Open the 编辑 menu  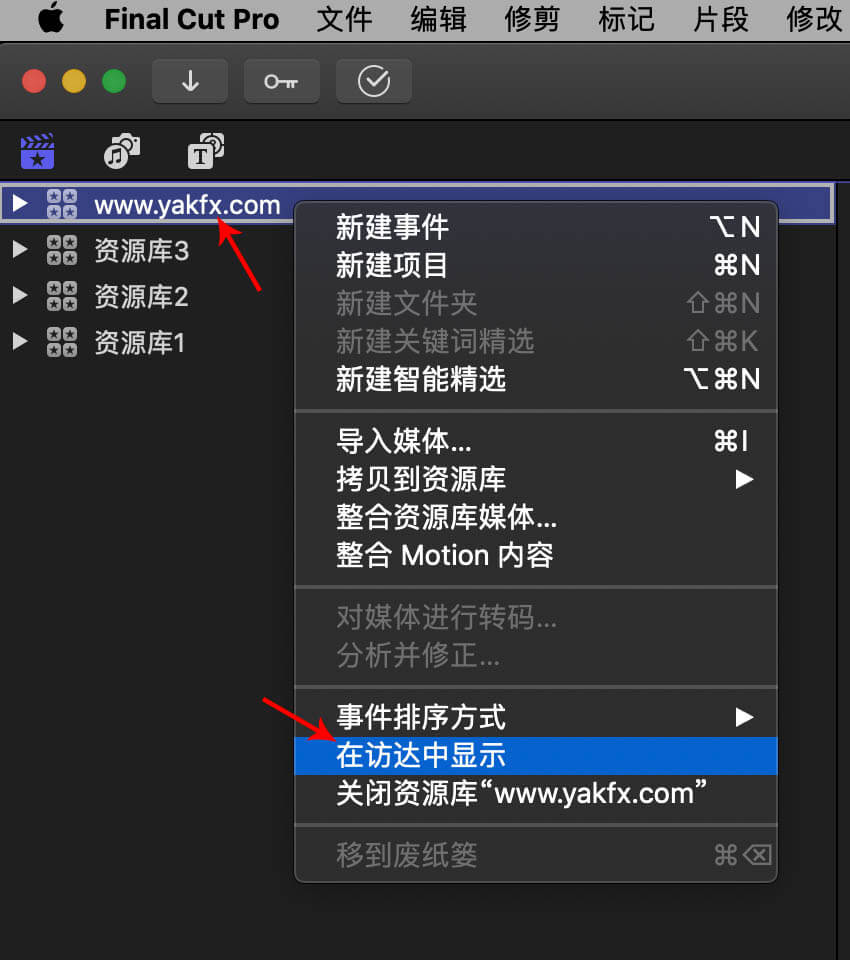(x=438, y=19)
